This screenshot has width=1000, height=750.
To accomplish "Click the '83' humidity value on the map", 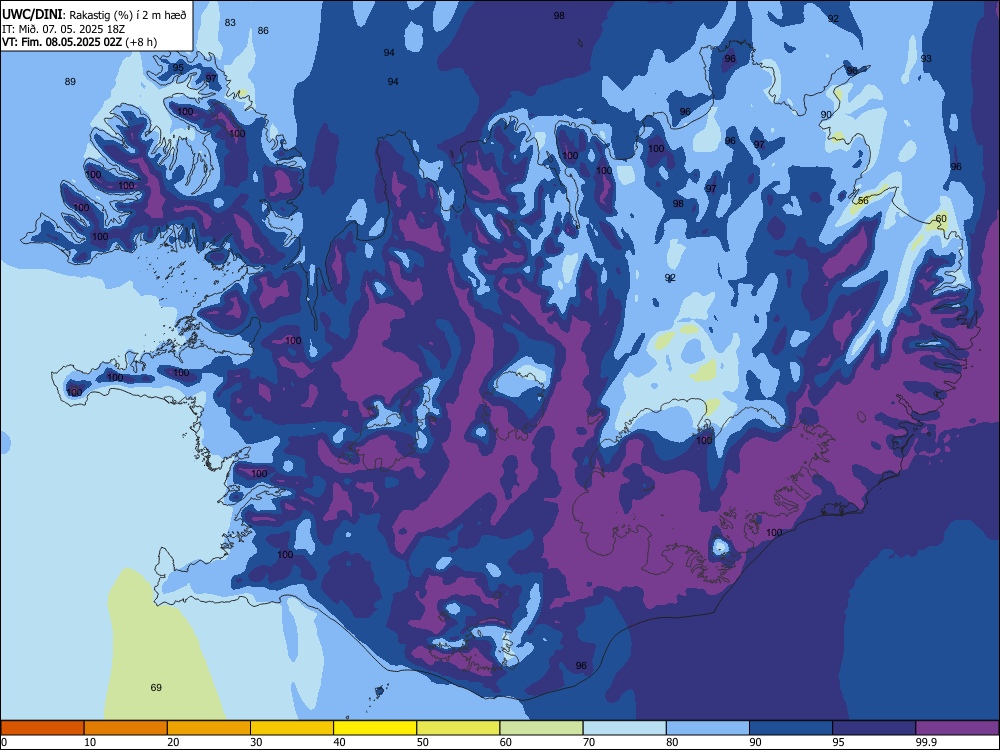I will coord(230,22).
